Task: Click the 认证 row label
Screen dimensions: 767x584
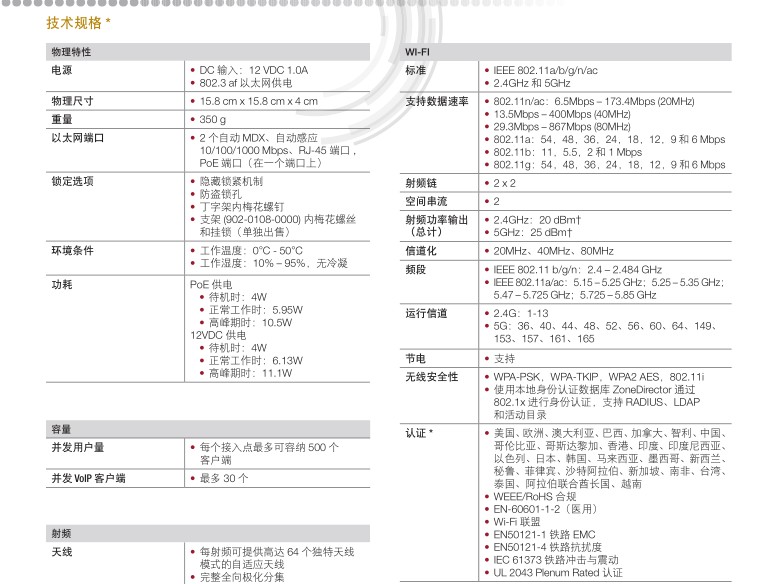Action: point(419,433)
